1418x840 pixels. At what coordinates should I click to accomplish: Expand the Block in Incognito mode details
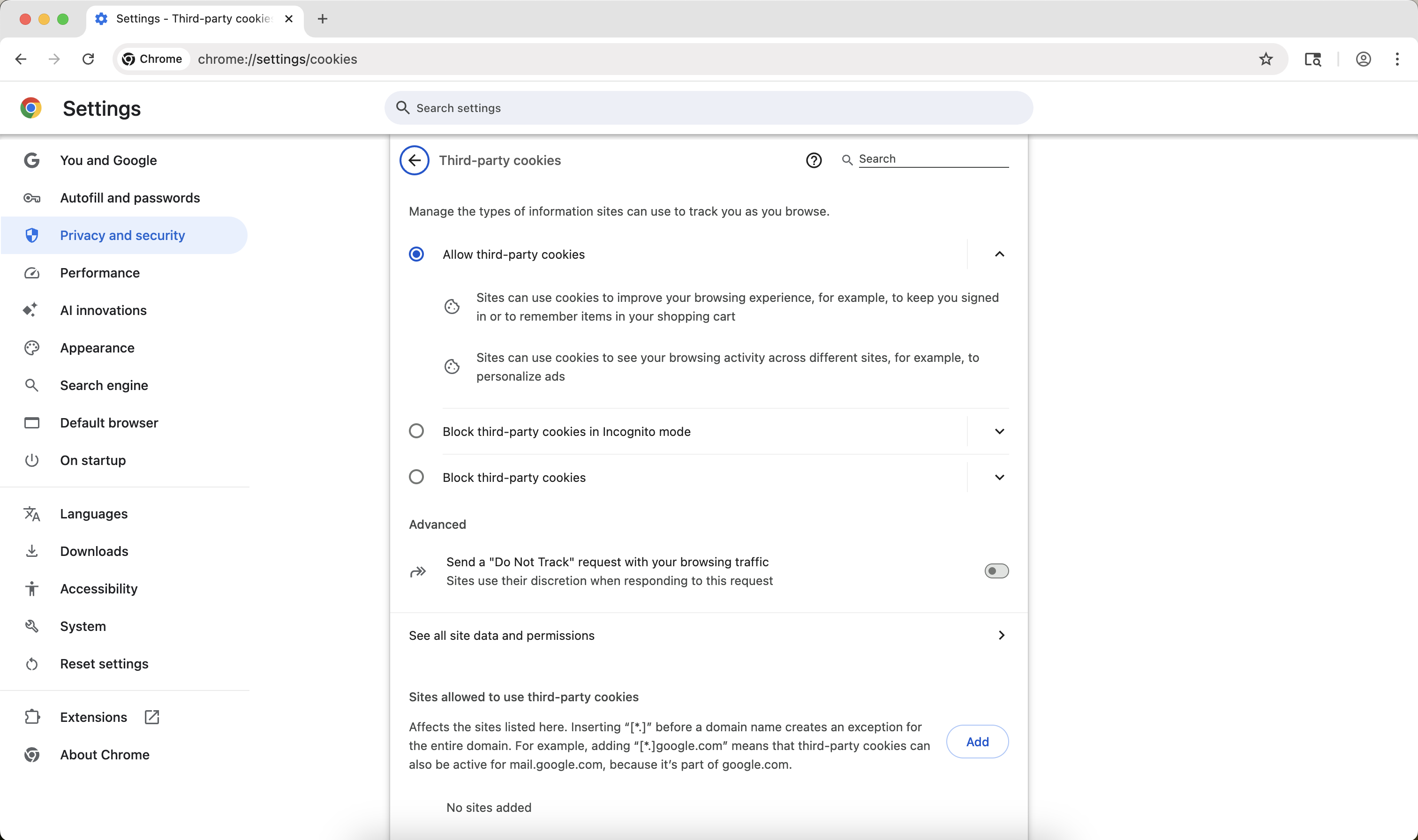(999, 431)
